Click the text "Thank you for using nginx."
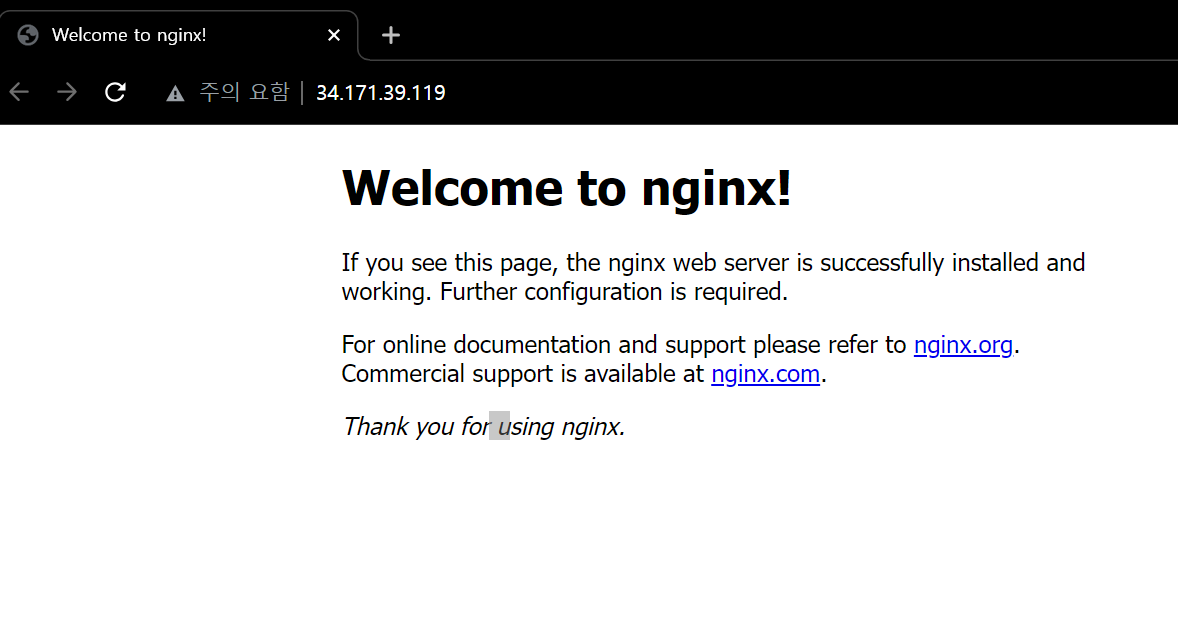 [484, 427]
